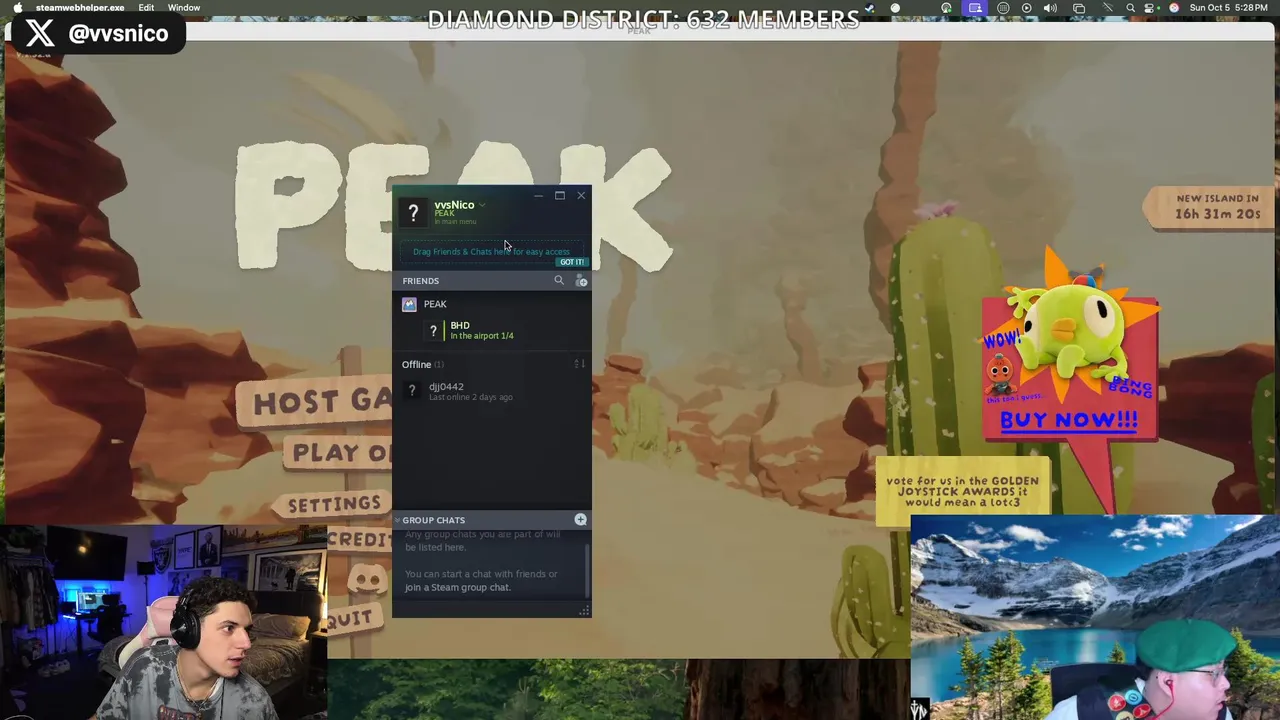Click the Apple logo menu

pos(17,8)
